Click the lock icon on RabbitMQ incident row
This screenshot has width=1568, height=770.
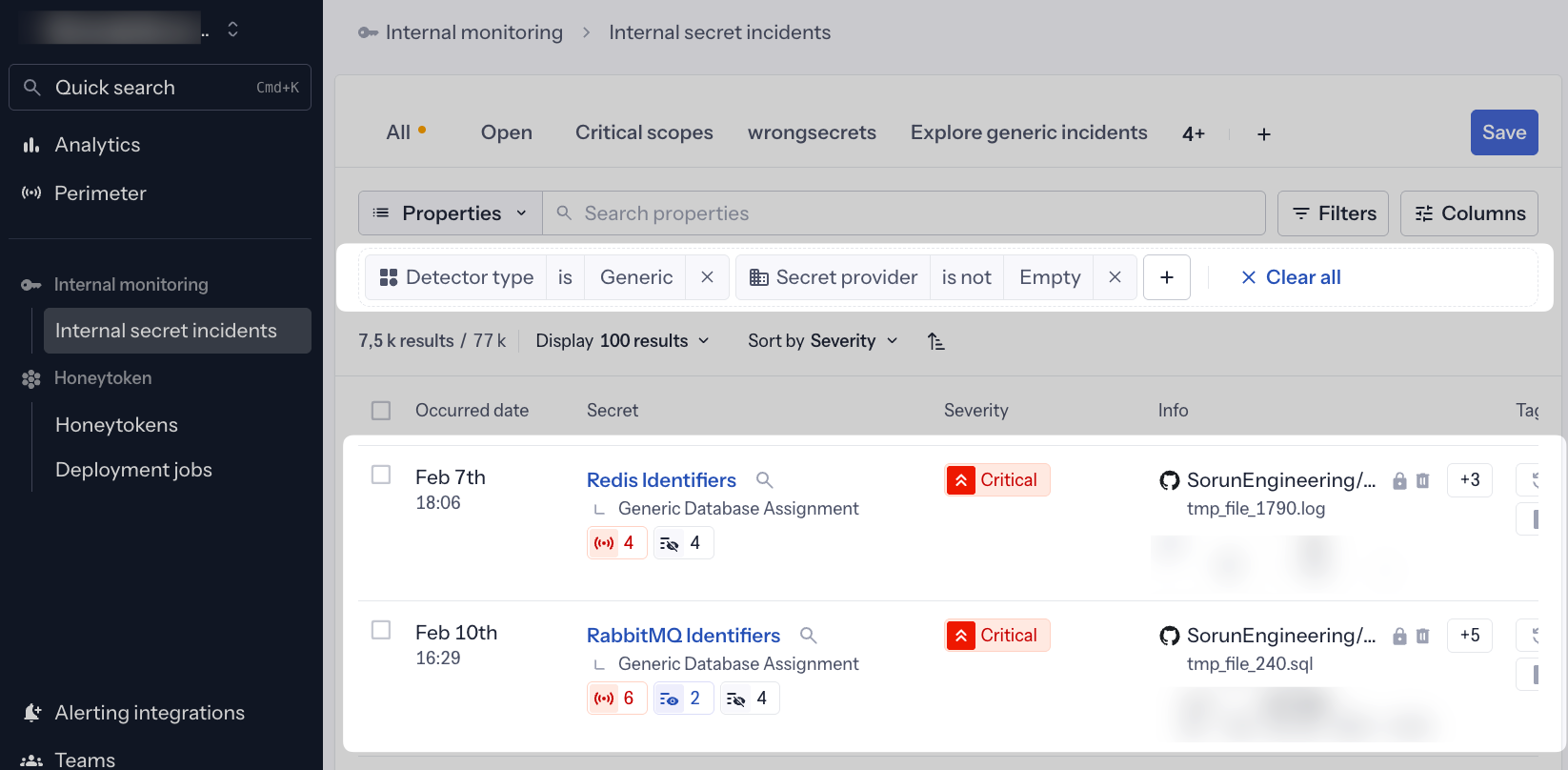(x=1399, y=637)
